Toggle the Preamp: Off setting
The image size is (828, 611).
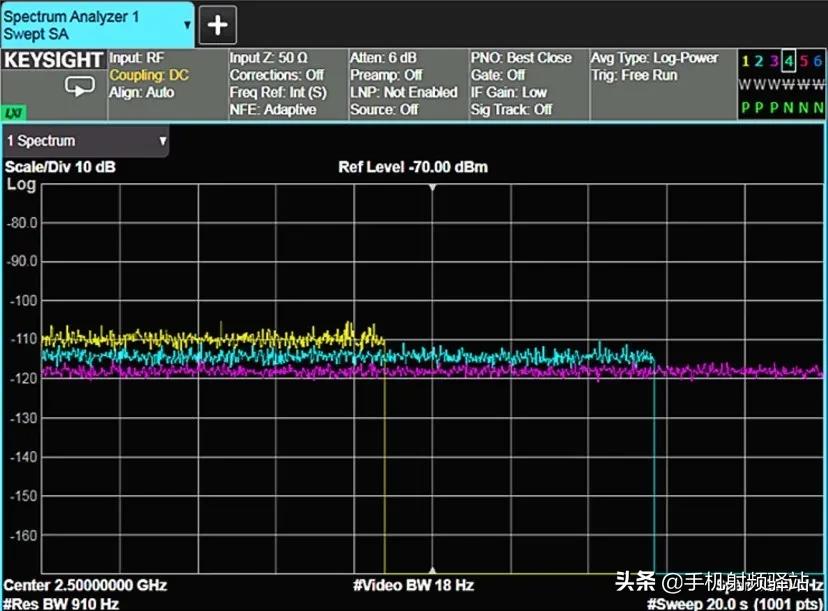pos(385,75)
